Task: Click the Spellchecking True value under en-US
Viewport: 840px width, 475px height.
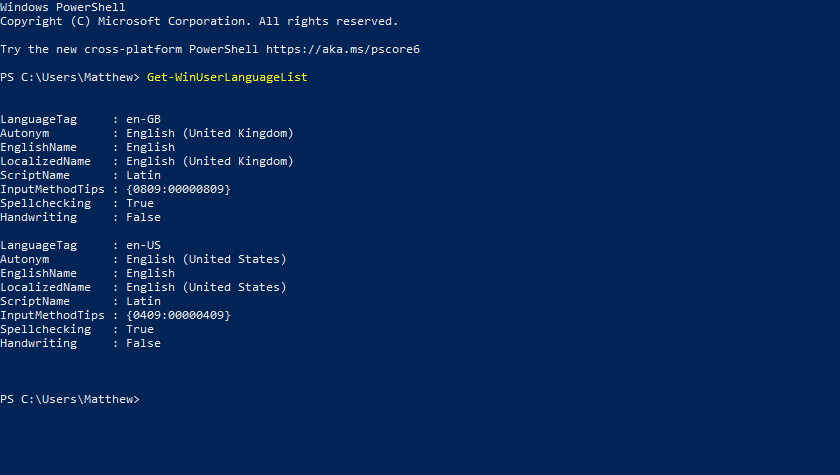Action: 140,329
